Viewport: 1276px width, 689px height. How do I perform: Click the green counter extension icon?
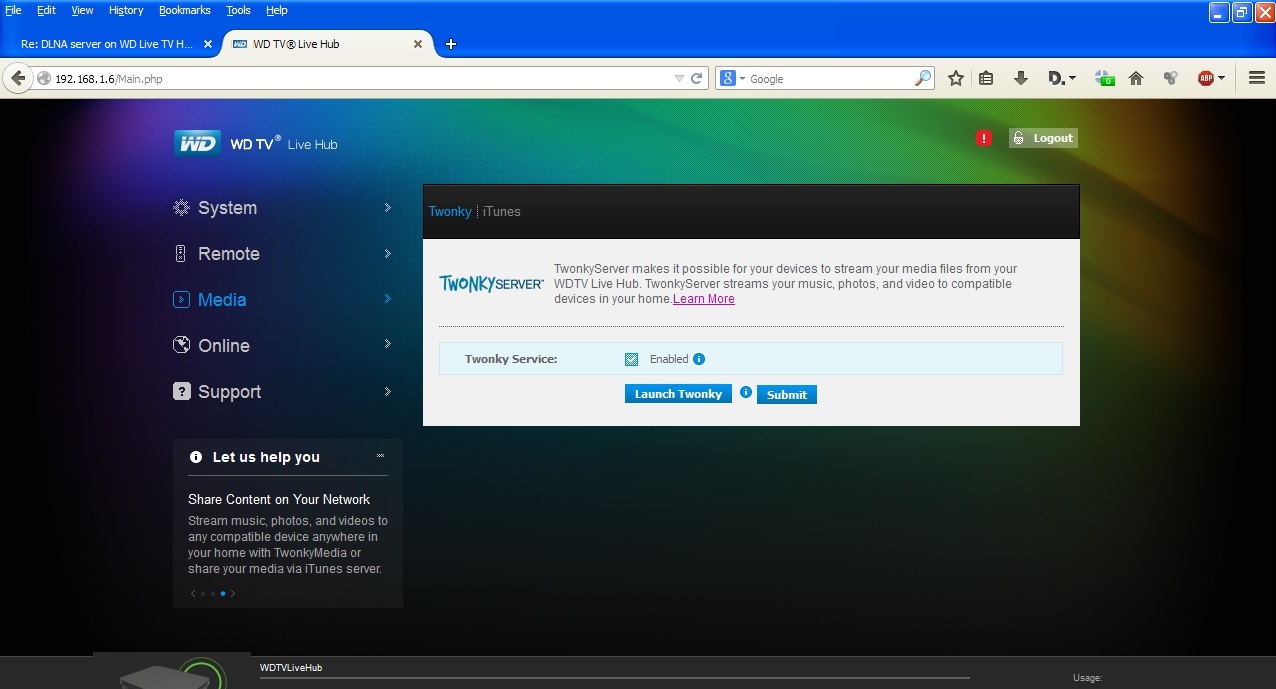(1105, 78)
